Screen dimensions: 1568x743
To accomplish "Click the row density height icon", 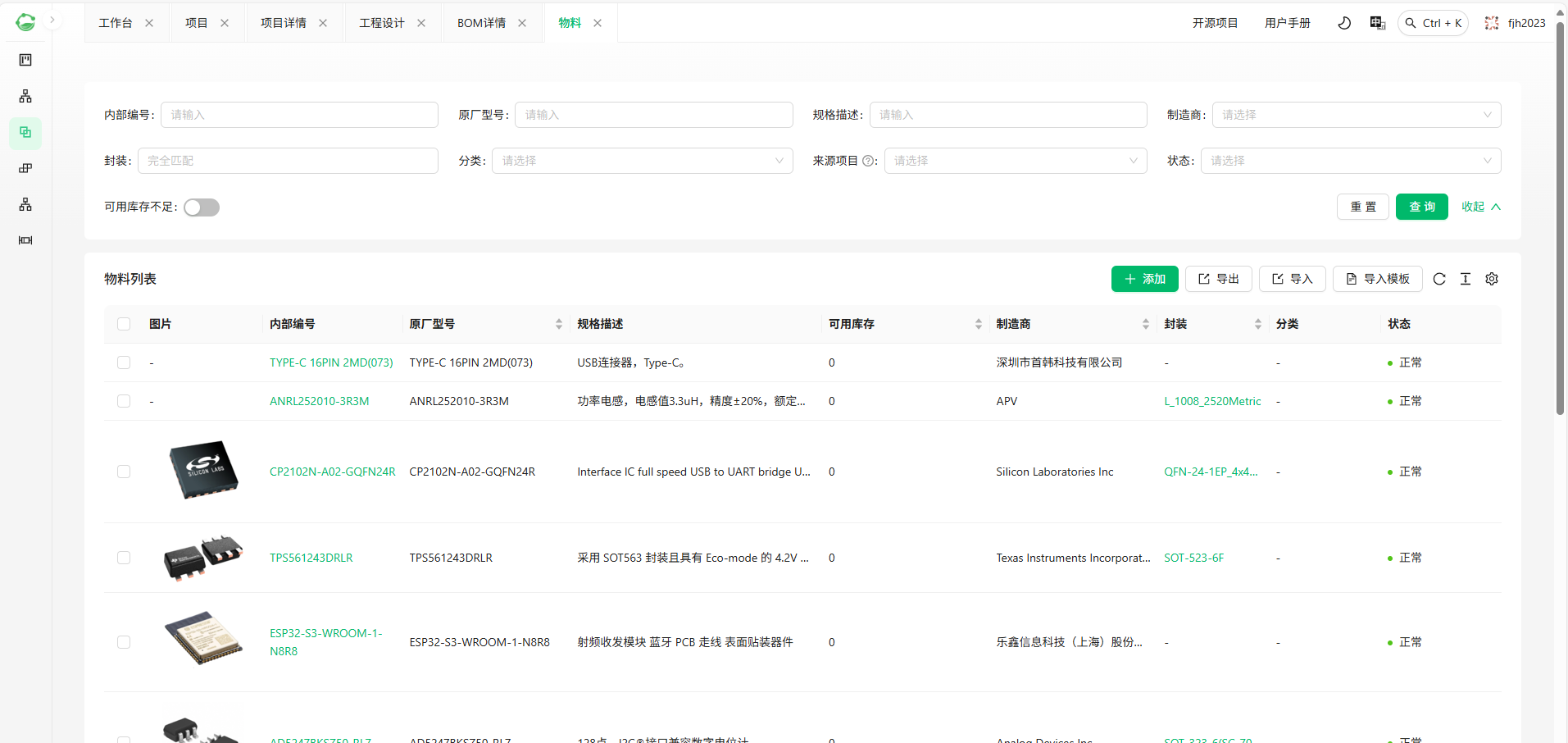I will 1465,279.
